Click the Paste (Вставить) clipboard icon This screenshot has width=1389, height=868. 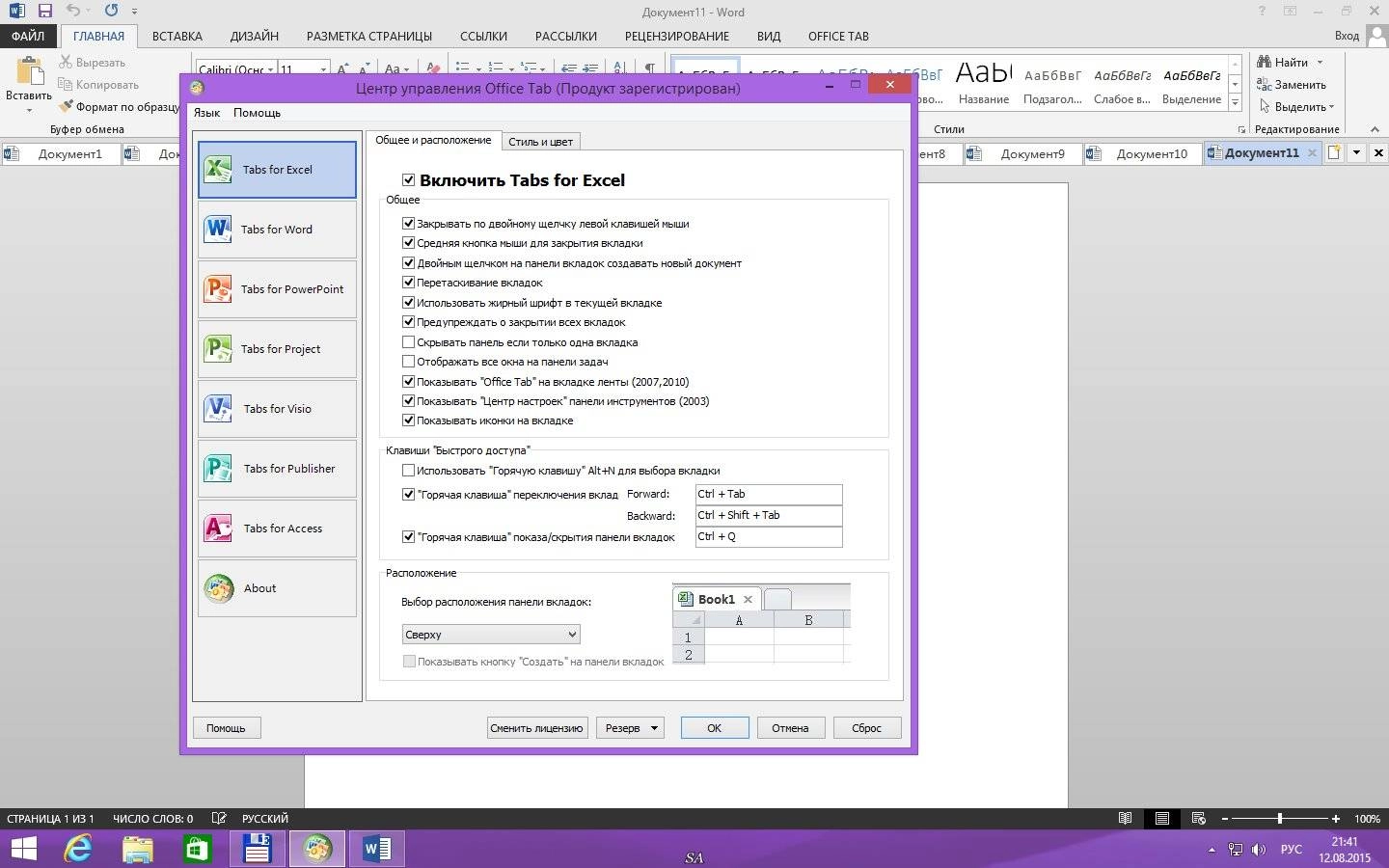[29, 71]
